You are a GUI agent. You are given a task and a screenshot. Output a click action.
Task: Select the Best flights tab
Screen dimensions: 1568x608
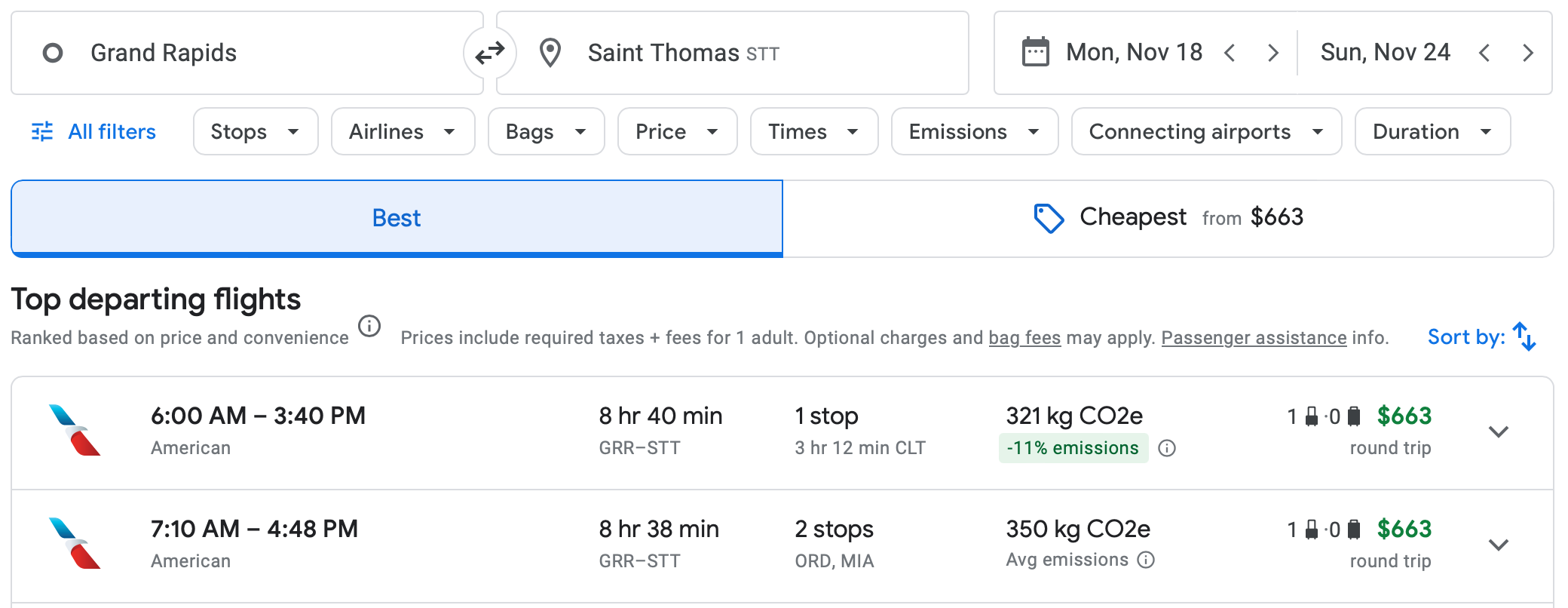coord(397,218)
